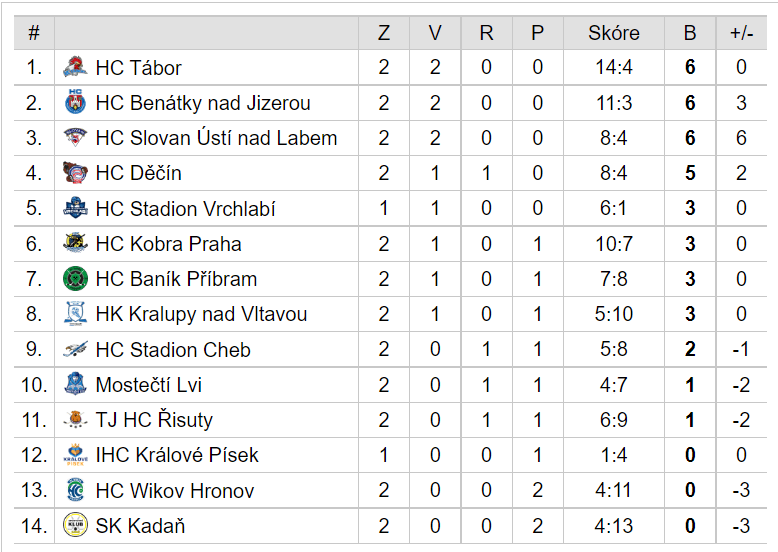Click the HC Wikov Hronov logo
The width and height of the screenshot is (778, 552).
pyautogui.click(x=75, y=490)
